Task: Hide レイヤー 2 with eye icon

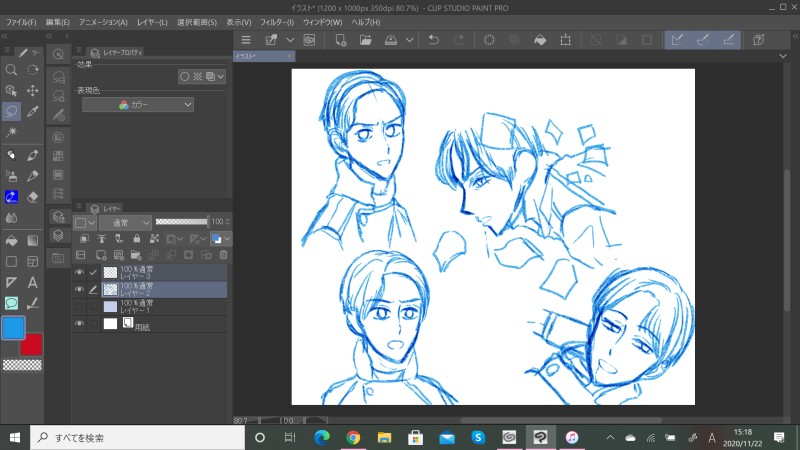Action: tap(79, 289)
